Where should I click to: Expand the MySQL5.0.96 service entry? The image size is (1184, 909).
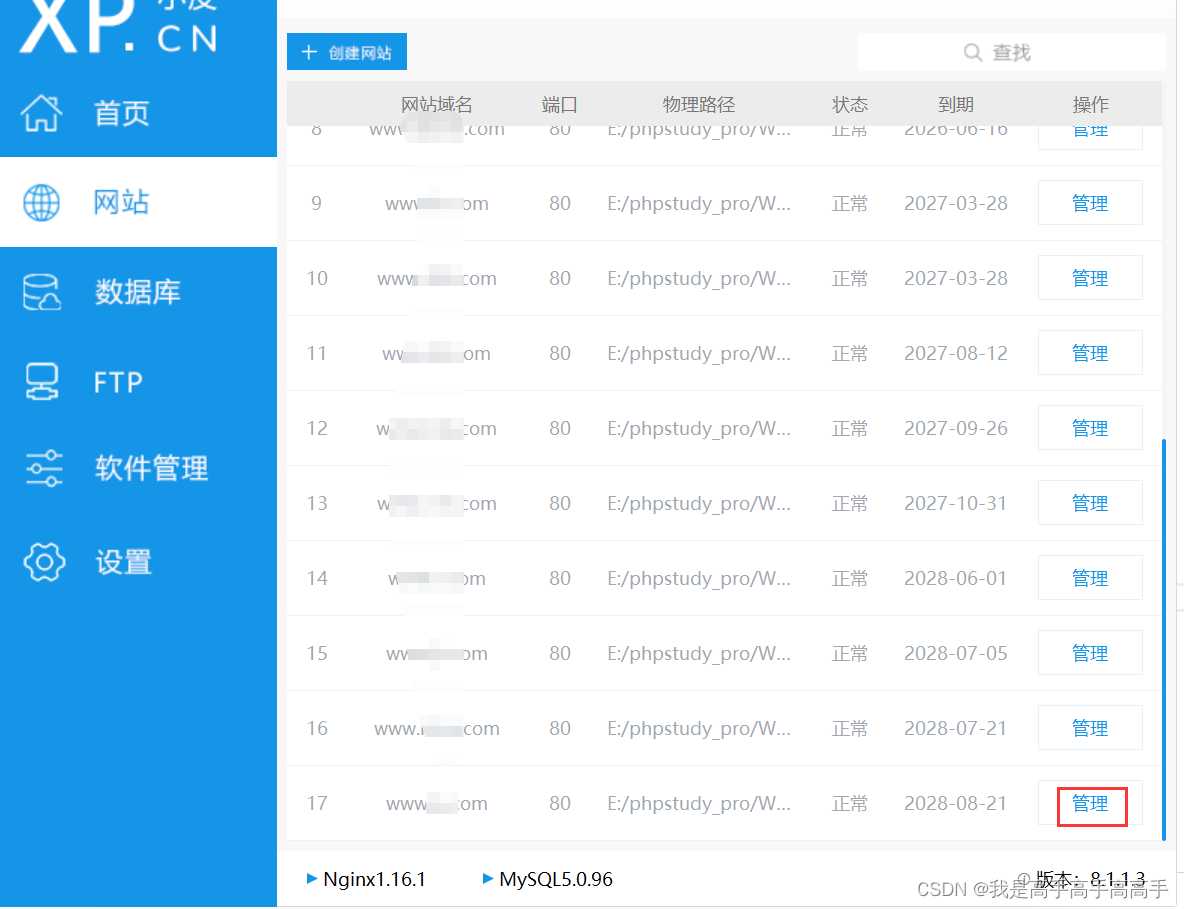point(487,879)
